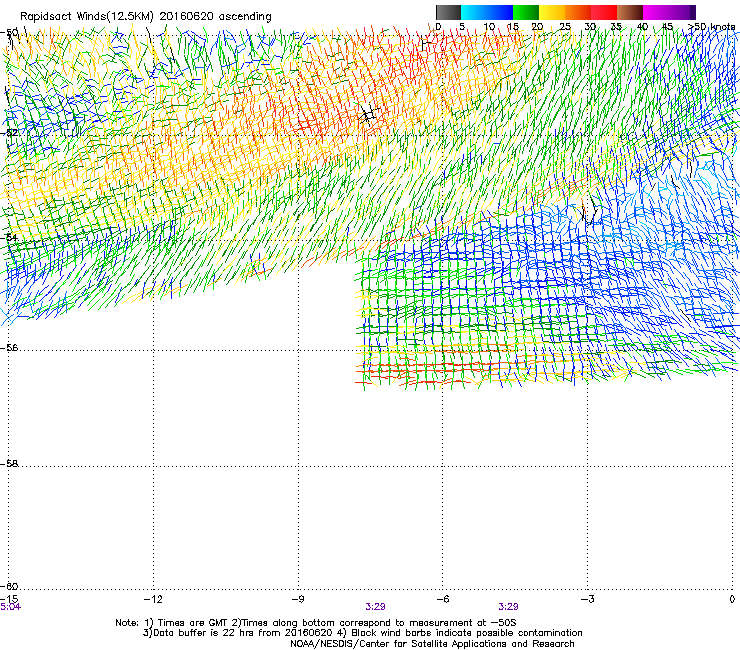Click the legend scale label '25'
This screenshot has width=740, height=650.
565,26
